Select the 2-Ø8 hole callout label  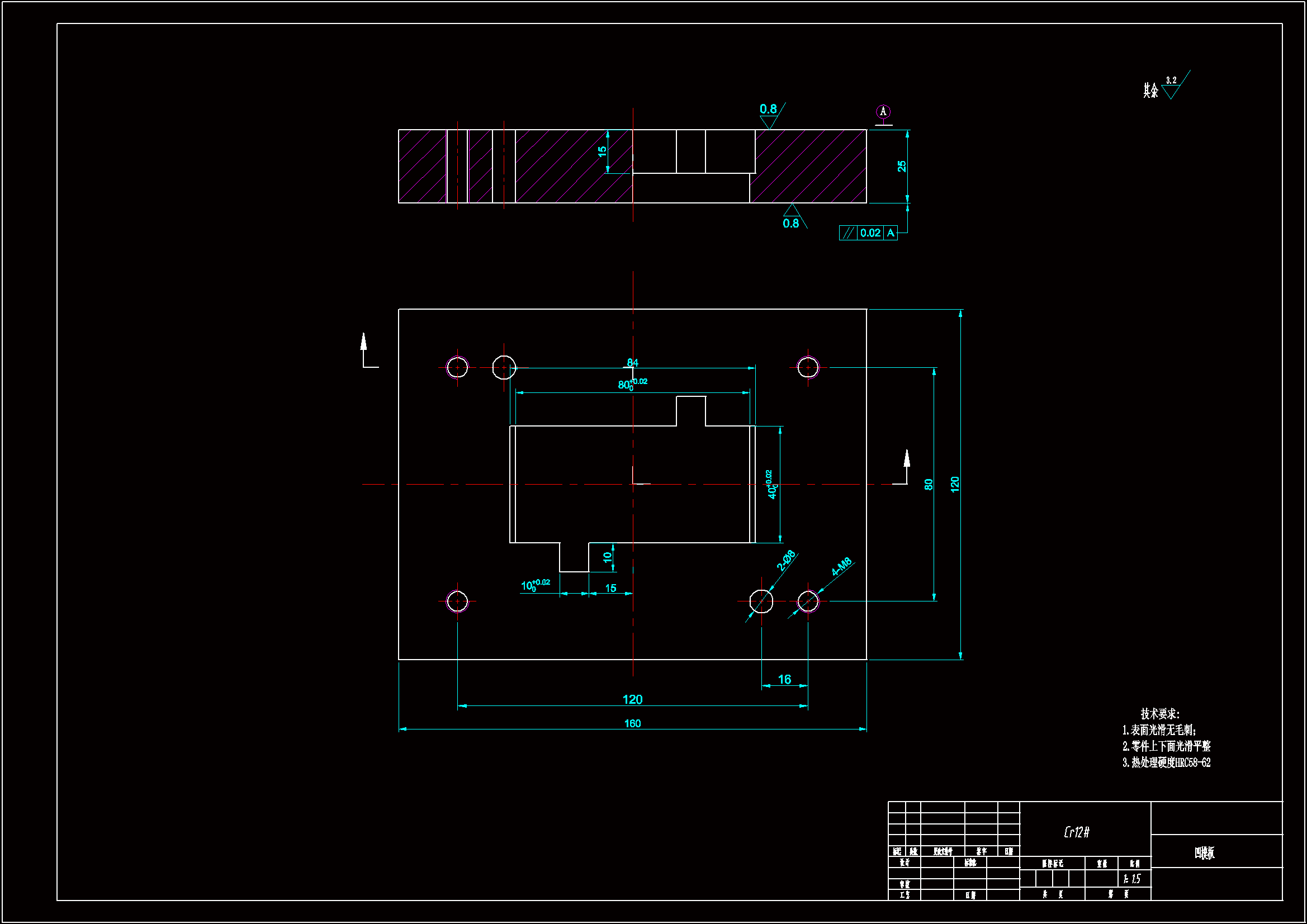click(786, 561)
